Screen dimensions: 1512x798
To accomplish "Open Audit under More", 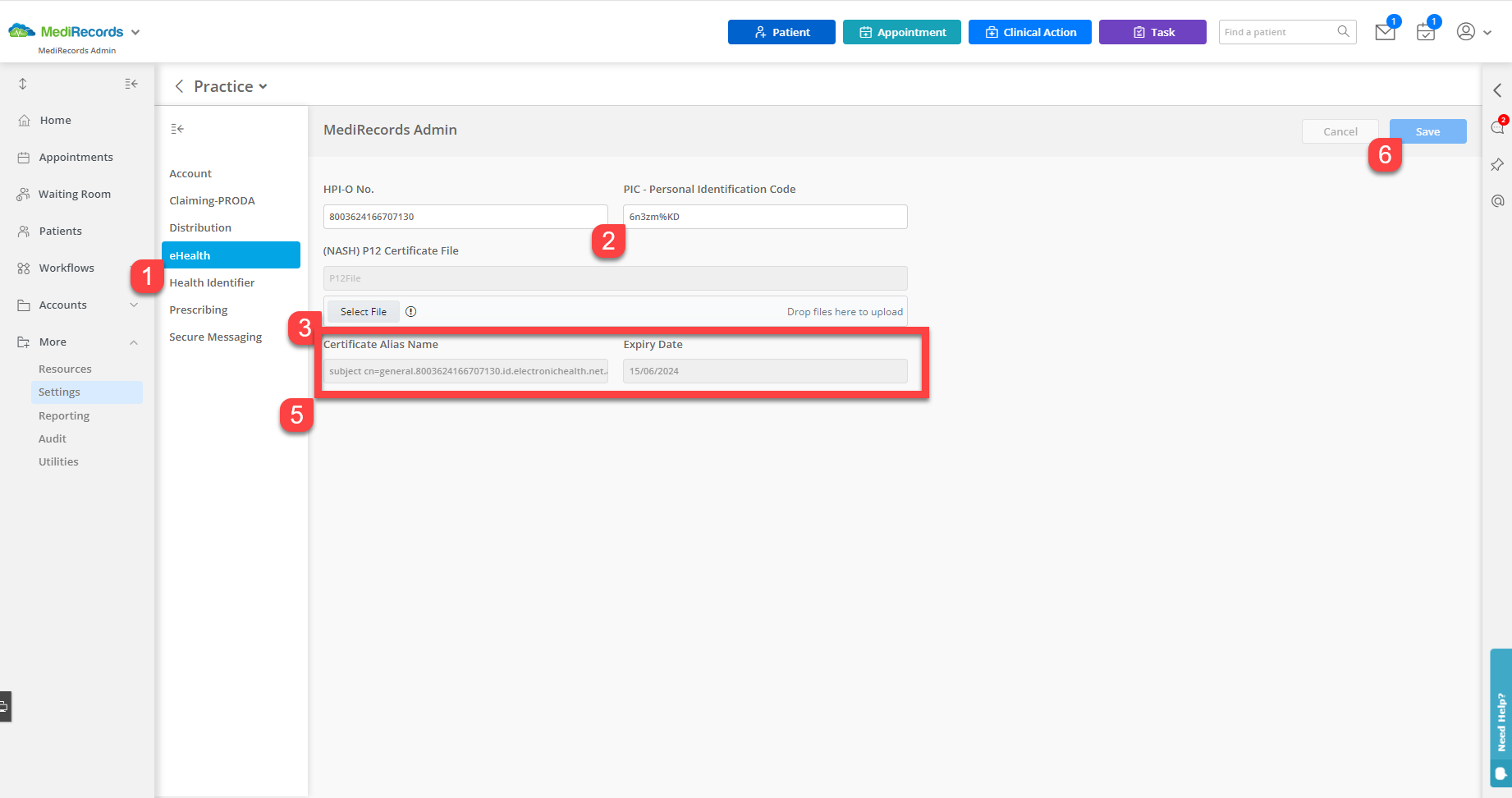I will (53, 438).
